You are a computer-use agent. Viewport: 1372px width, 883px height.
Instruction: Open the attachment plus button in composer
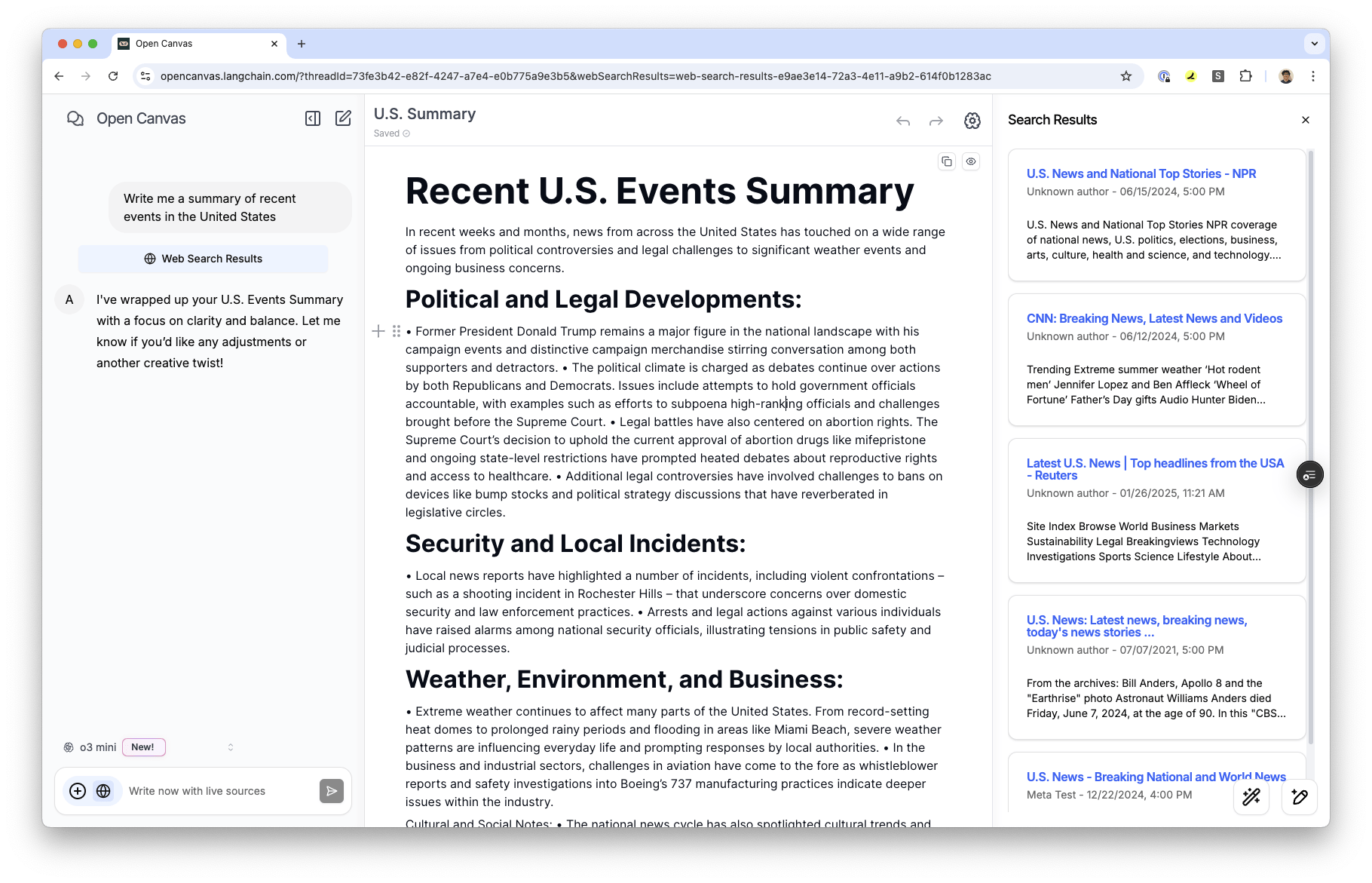coord(78,791)
